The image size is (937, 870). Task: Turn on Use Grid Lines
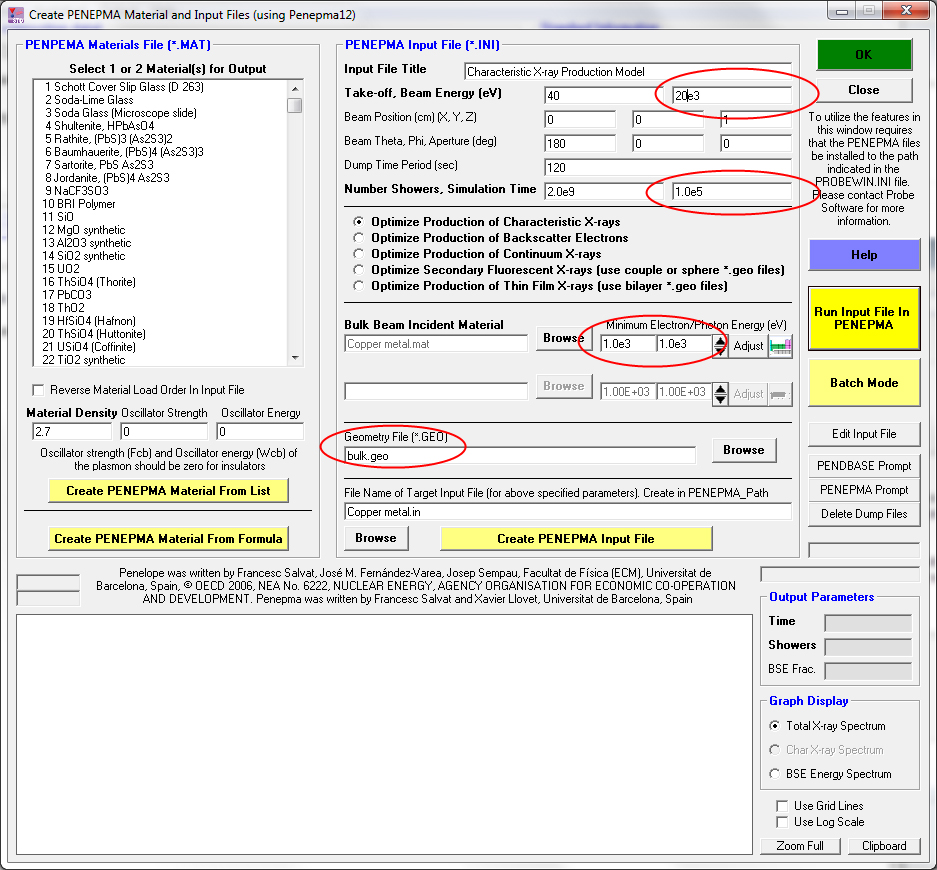[x=783, y=806]
